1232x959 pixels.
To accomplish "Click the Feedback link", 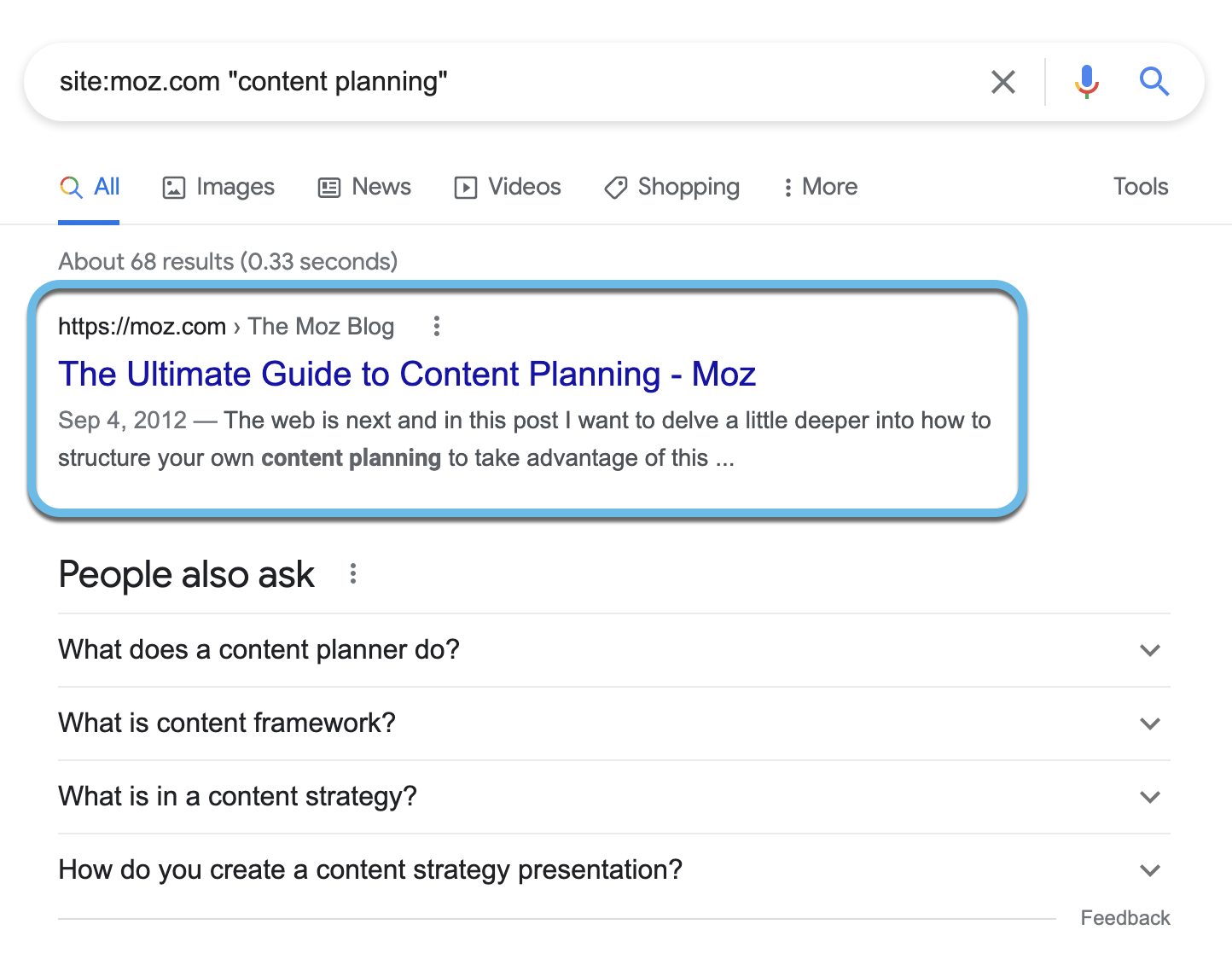I will (1125, 917).
